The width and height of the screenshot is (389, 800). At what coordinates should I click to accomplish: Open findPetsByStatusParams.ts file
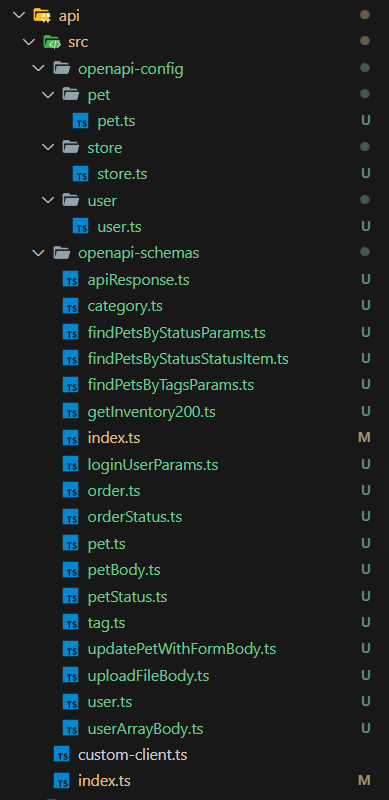pyautogui.click(x=176, y=333)
